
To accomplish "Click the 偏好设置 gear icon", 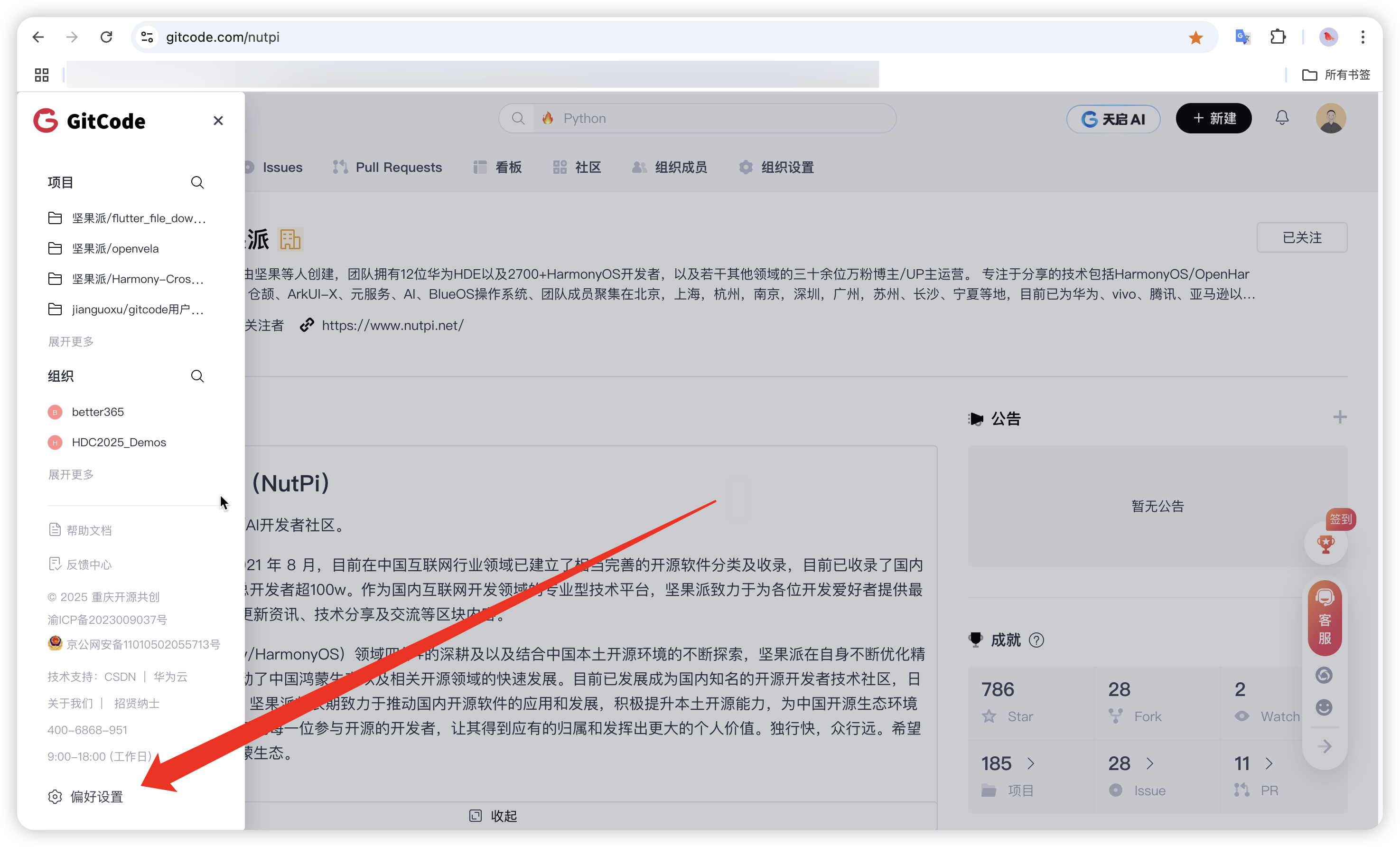I will 55,797.
